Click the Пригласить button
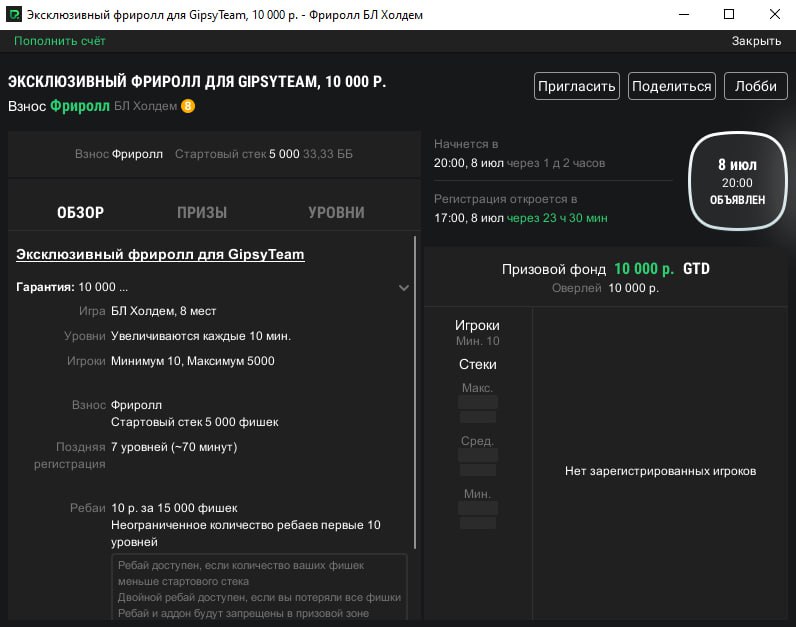The width and height of the screenshot is (796, 627). 577,86
